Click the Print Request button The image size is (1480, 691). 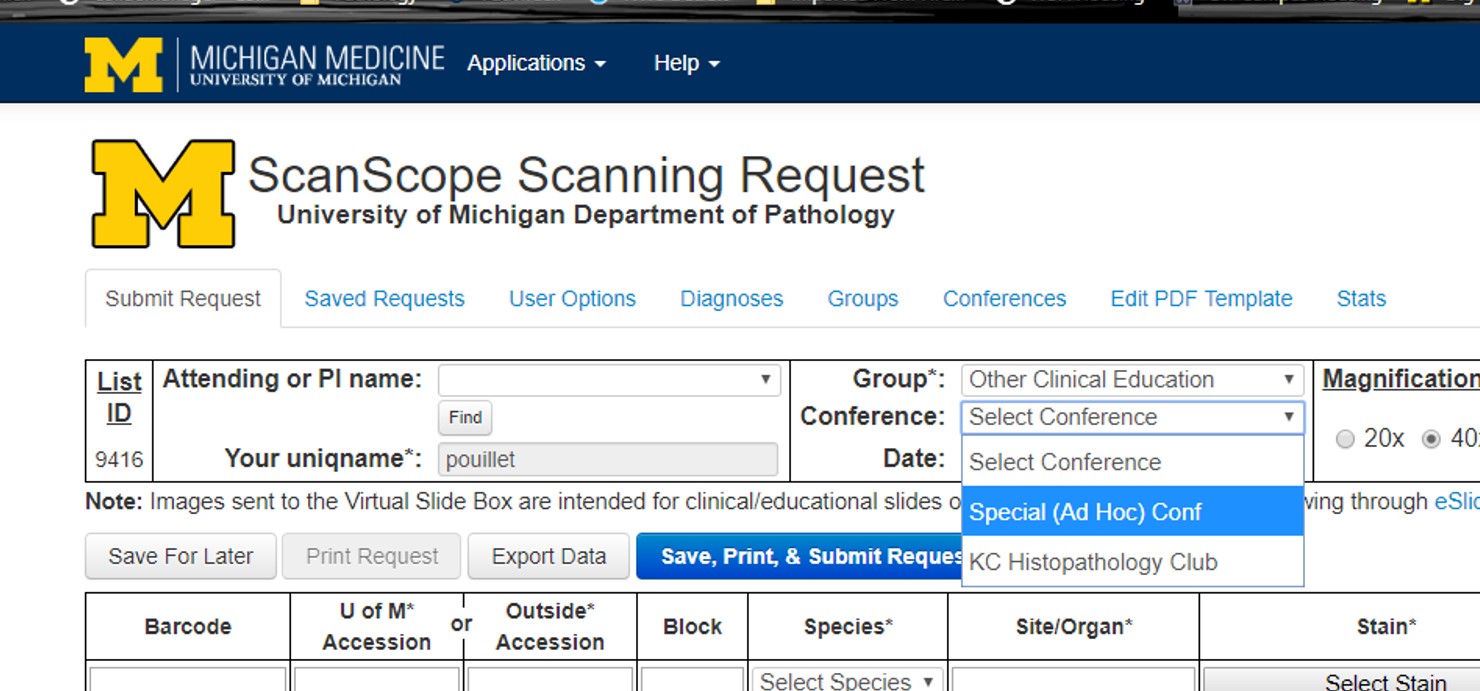click(x=372, y=557)
